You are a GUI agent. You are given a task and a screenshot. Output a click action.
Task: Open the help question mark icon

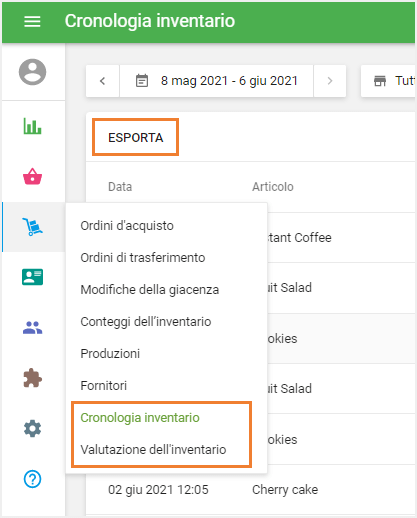[32, 479]
